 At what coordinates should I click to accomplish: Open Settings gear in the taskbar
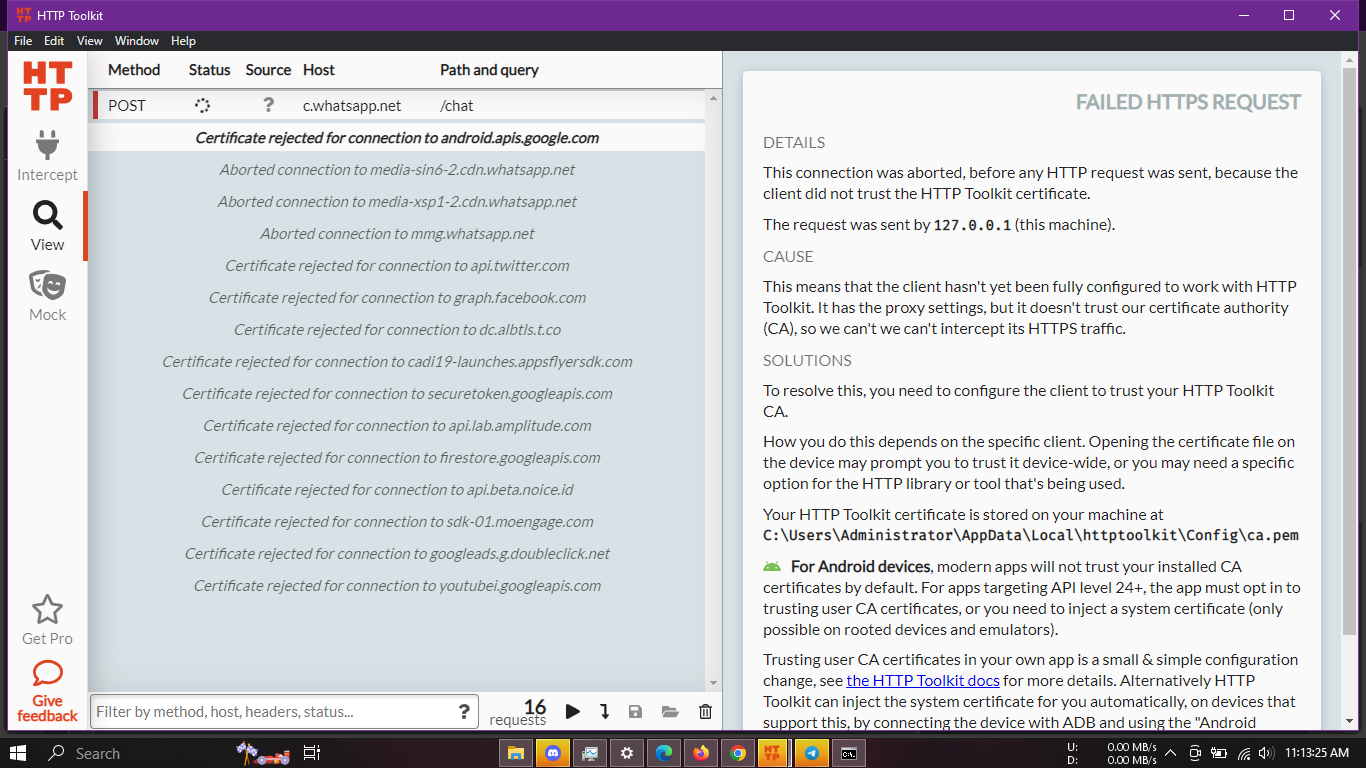click(627, 753)
